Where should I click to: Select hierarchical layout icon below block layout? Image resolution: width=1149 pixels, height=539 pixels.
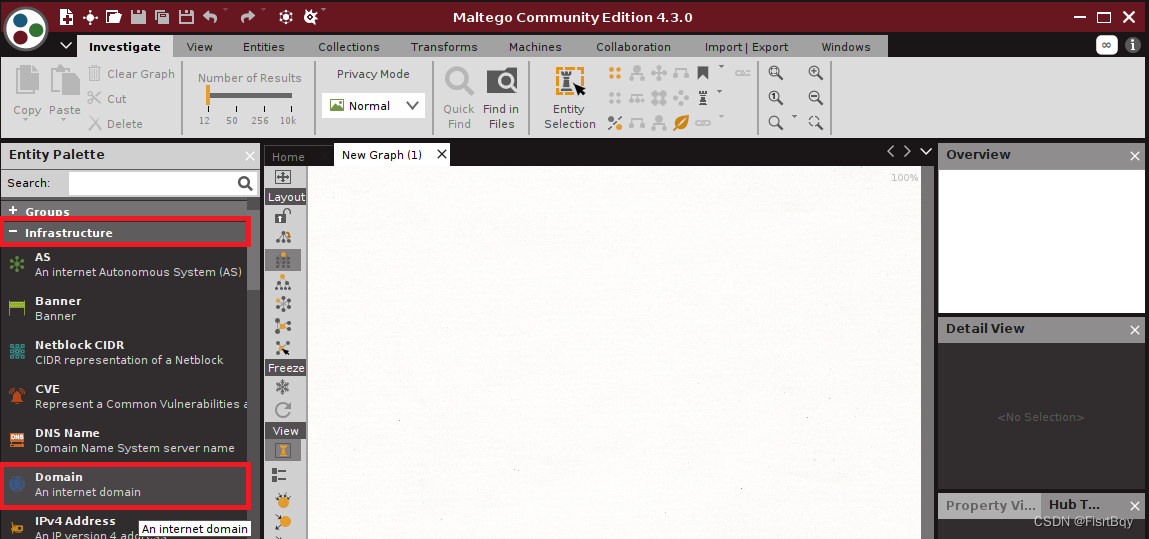(x=283, y=282)
